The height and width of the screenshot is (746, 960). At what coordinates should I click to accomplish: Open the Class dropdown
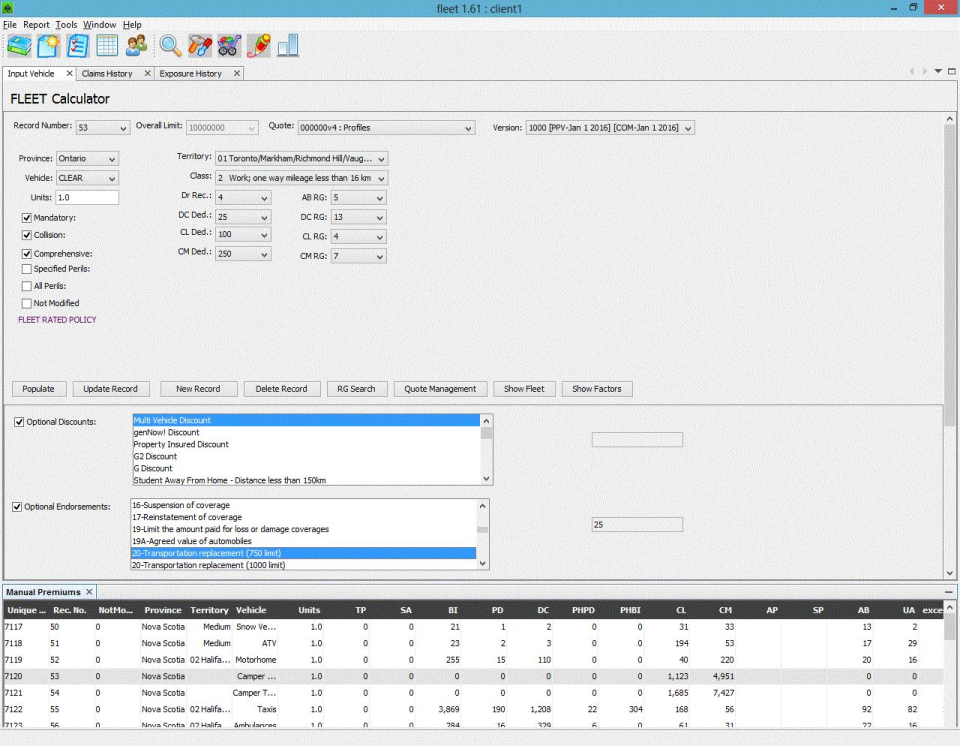(x=301, y=178)
